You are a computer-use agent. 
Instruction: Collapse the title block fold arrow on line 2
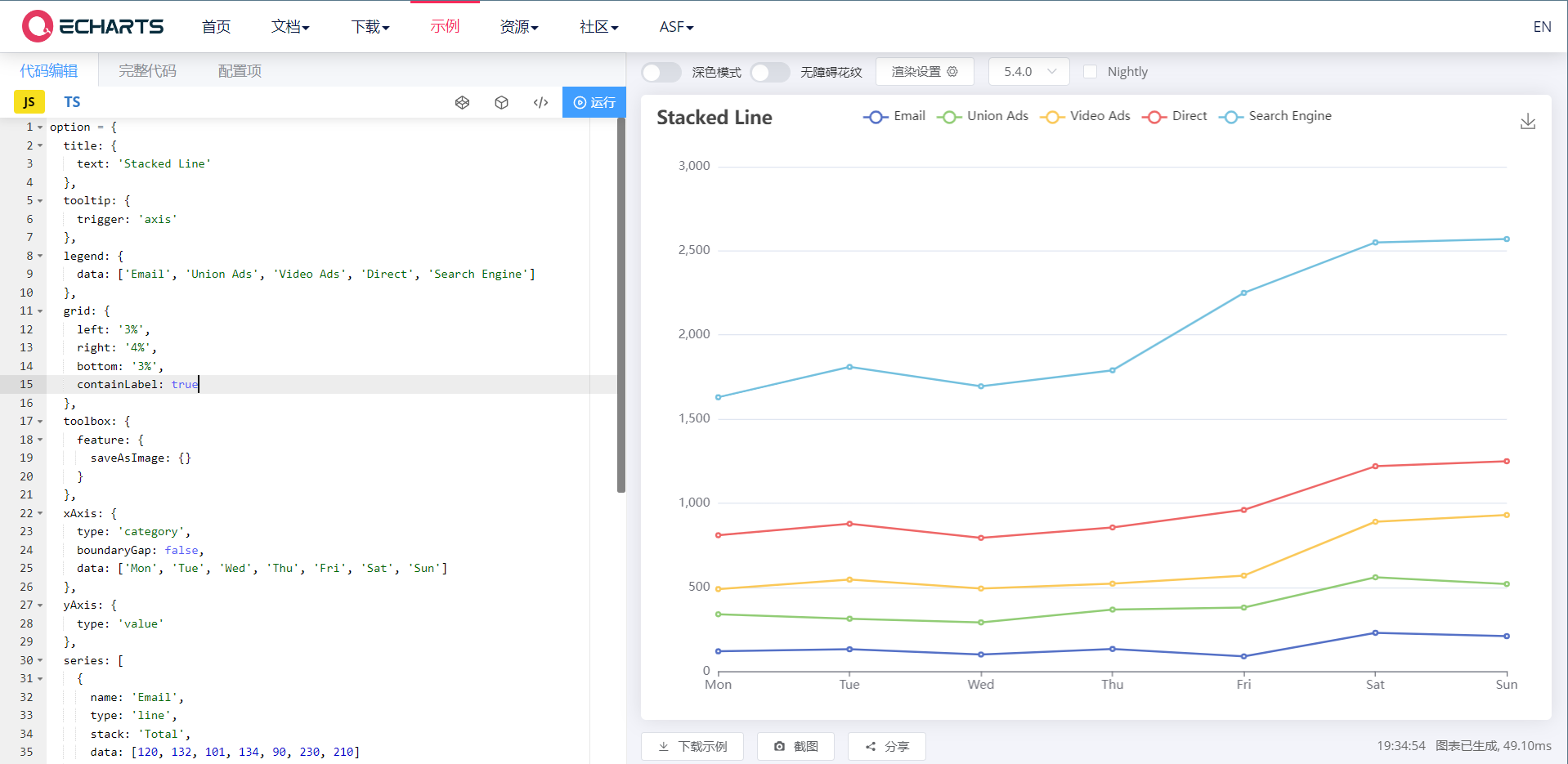coord(40,145)
